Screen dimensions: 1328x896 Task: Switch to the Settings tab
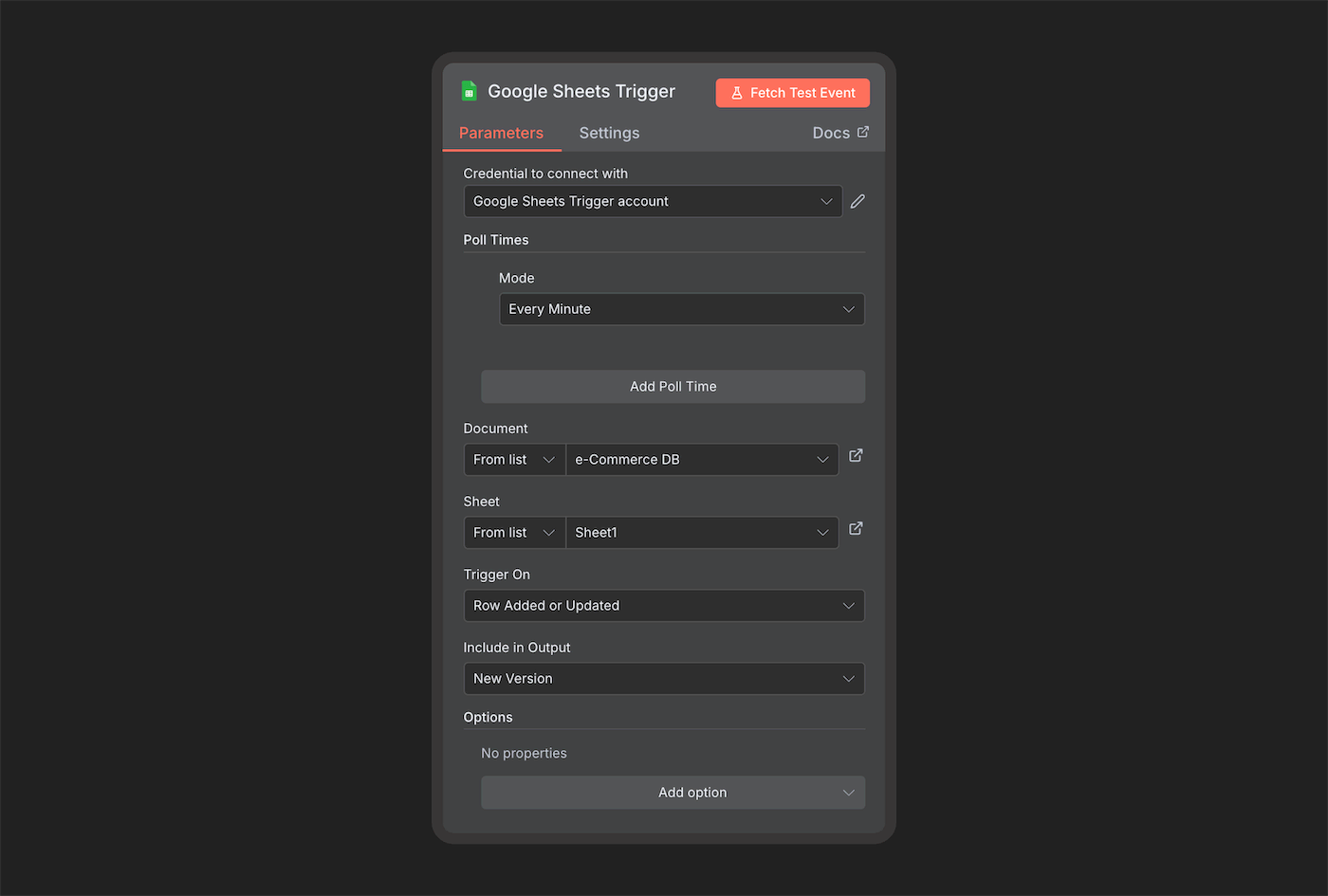tap(609, 133)
